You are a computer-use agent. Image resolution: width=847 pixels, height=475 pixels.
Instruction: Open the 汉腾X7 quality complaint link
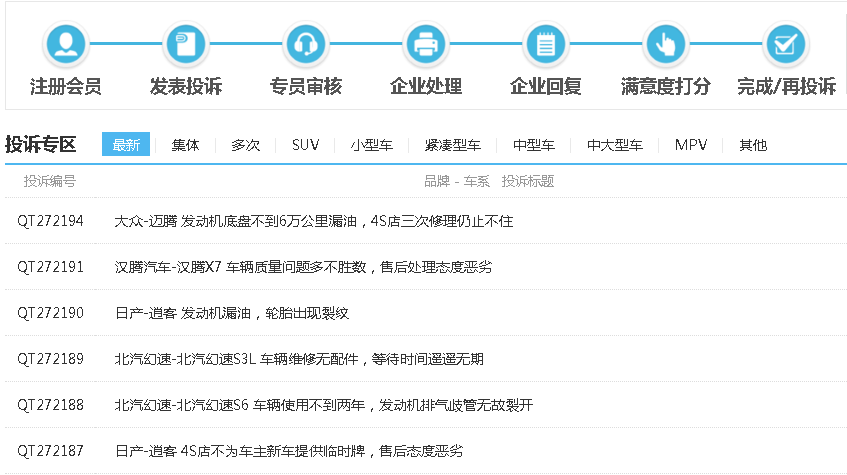click(x=303, y=267)
